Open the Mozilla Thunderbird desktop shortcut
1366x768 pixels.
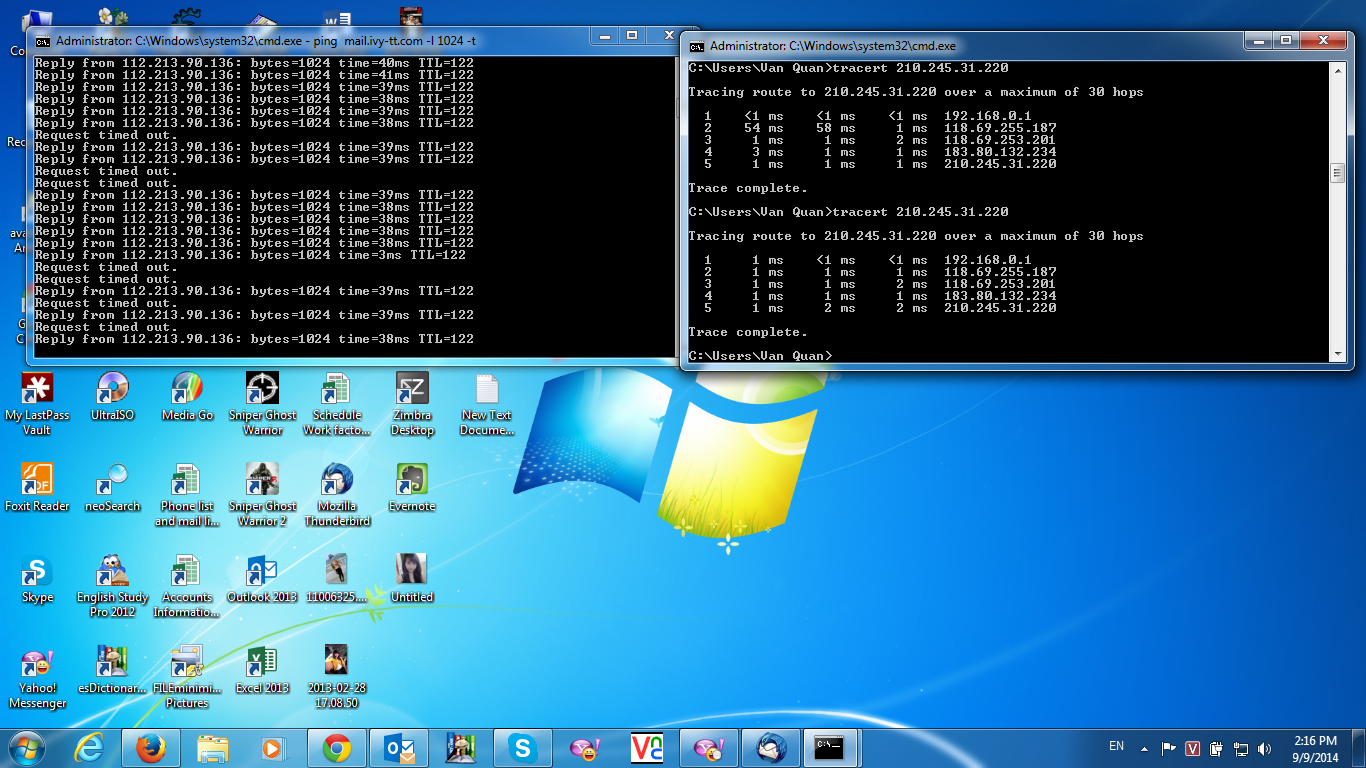click(337, 495)
